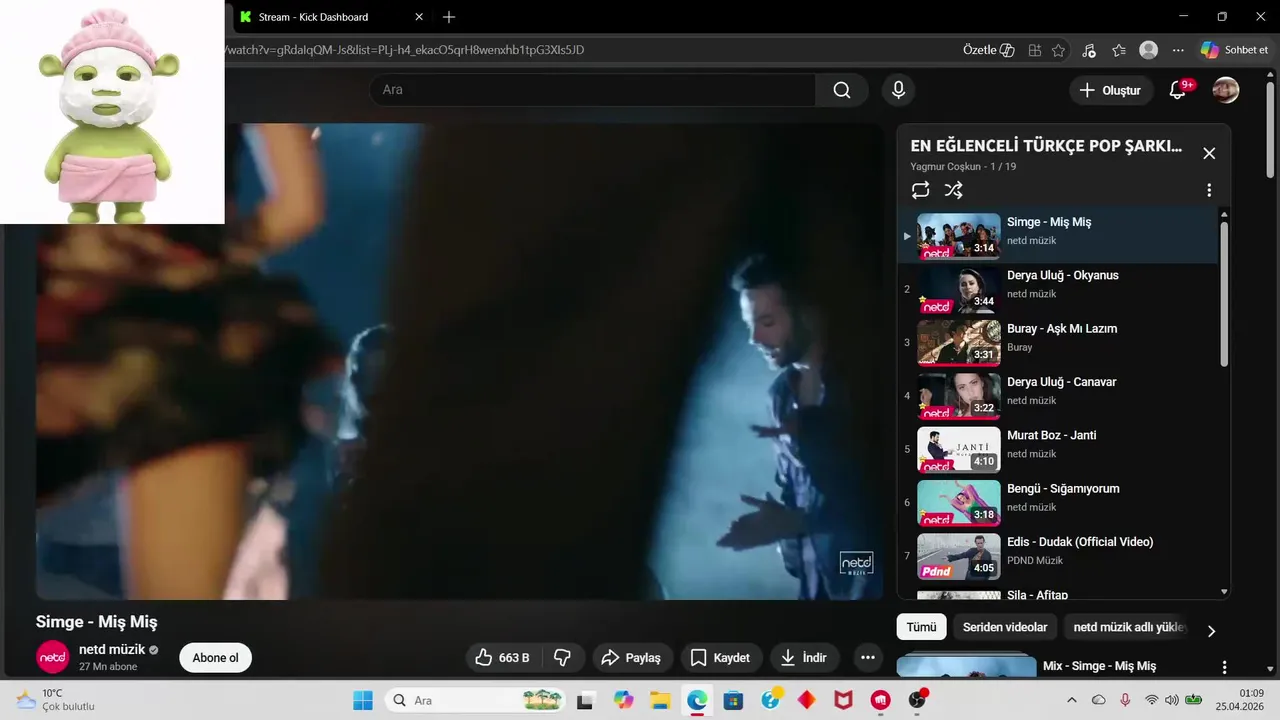Screen dimensions: 1280x720
Task: Open the browser media control music icon
Action: tap(1089, 50)
